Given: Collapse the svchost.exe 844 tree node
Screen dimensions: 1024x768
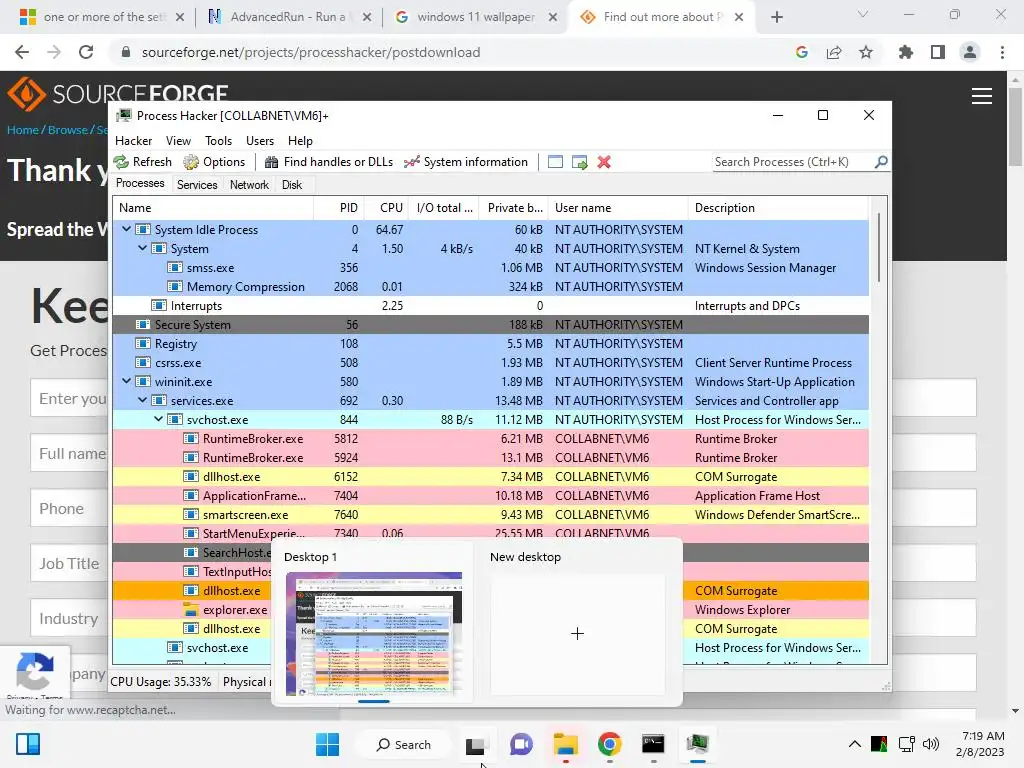Looking at the screenshot, I should (158, 419).
